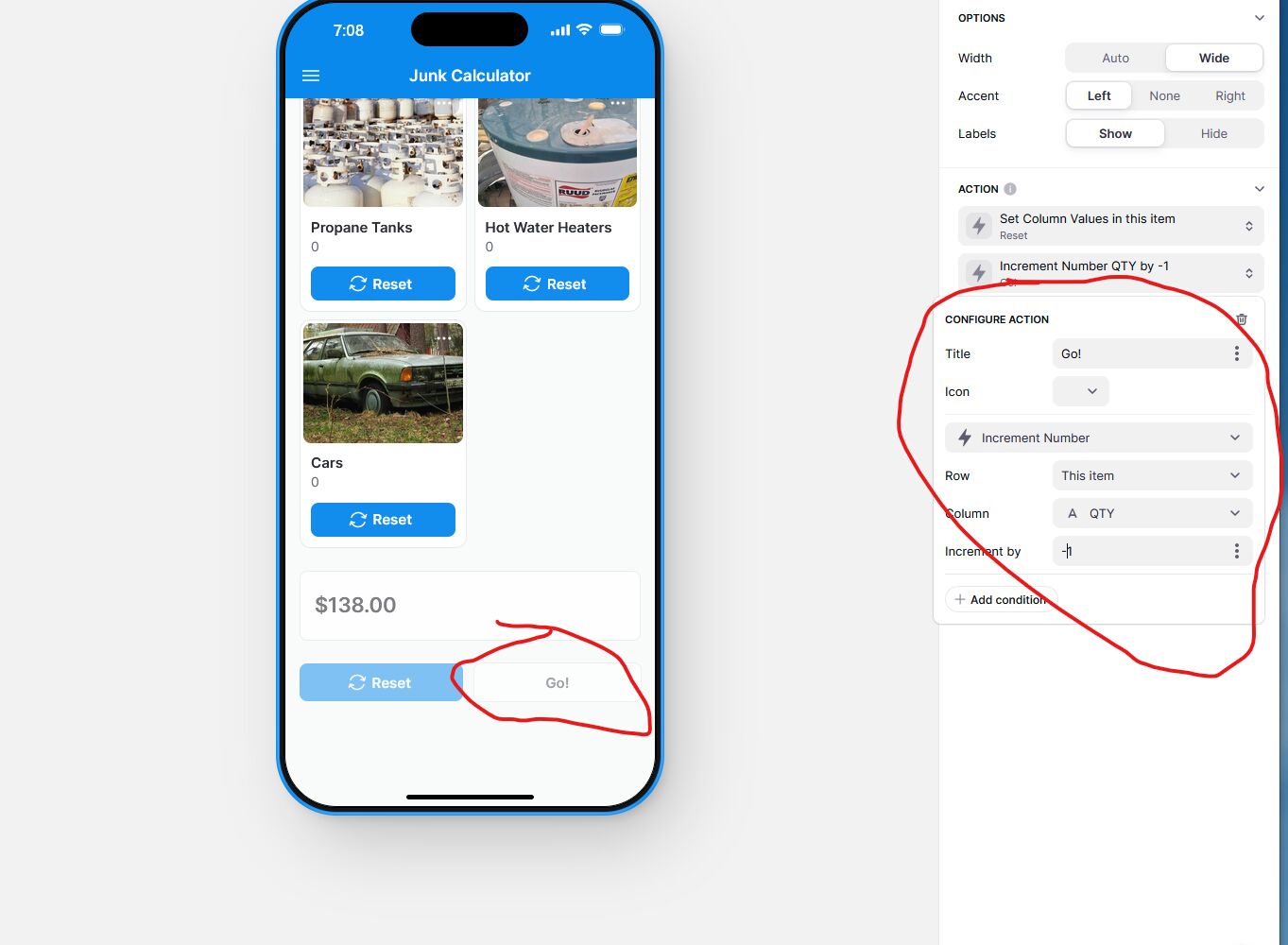Set Accent option to Right
Viewport: 1288px width, 945px height.
point(1229,95)
